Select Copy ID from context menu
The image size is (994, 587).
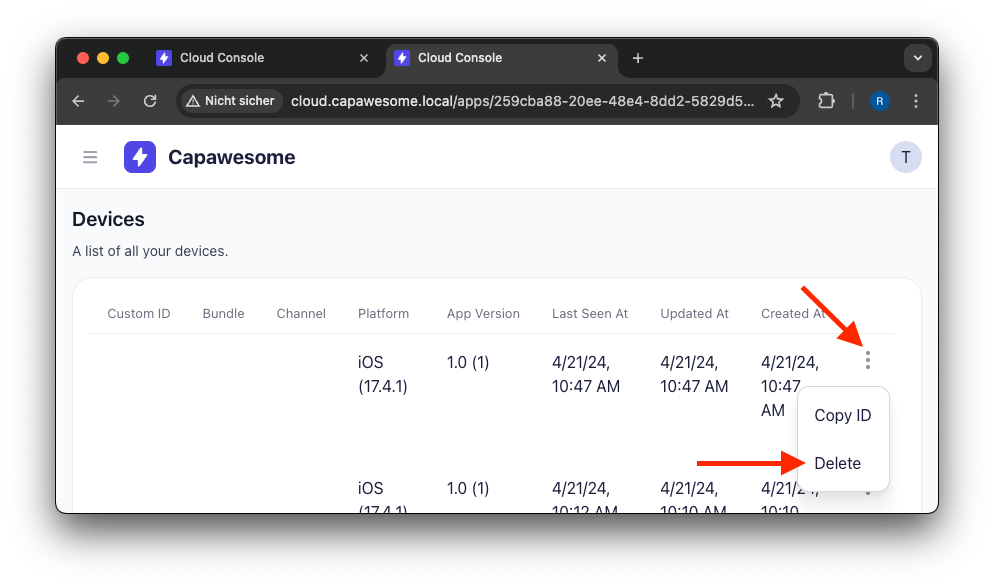tap(842, 416)
